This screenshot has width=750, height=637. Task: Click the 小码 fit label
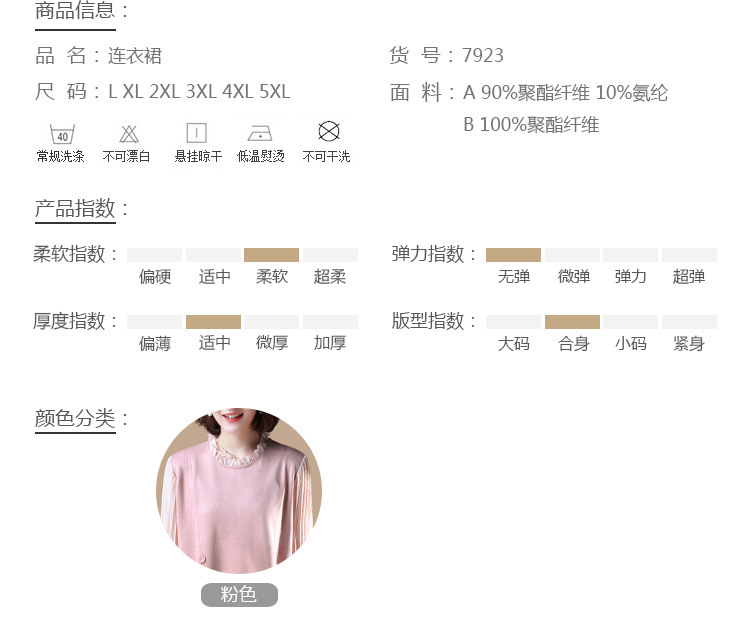tap(631, 344)
